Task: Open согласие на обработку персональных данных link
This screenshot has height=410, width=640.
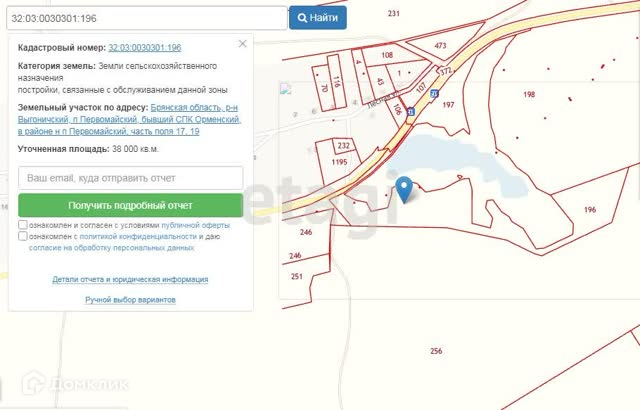Action: [111, 248]
